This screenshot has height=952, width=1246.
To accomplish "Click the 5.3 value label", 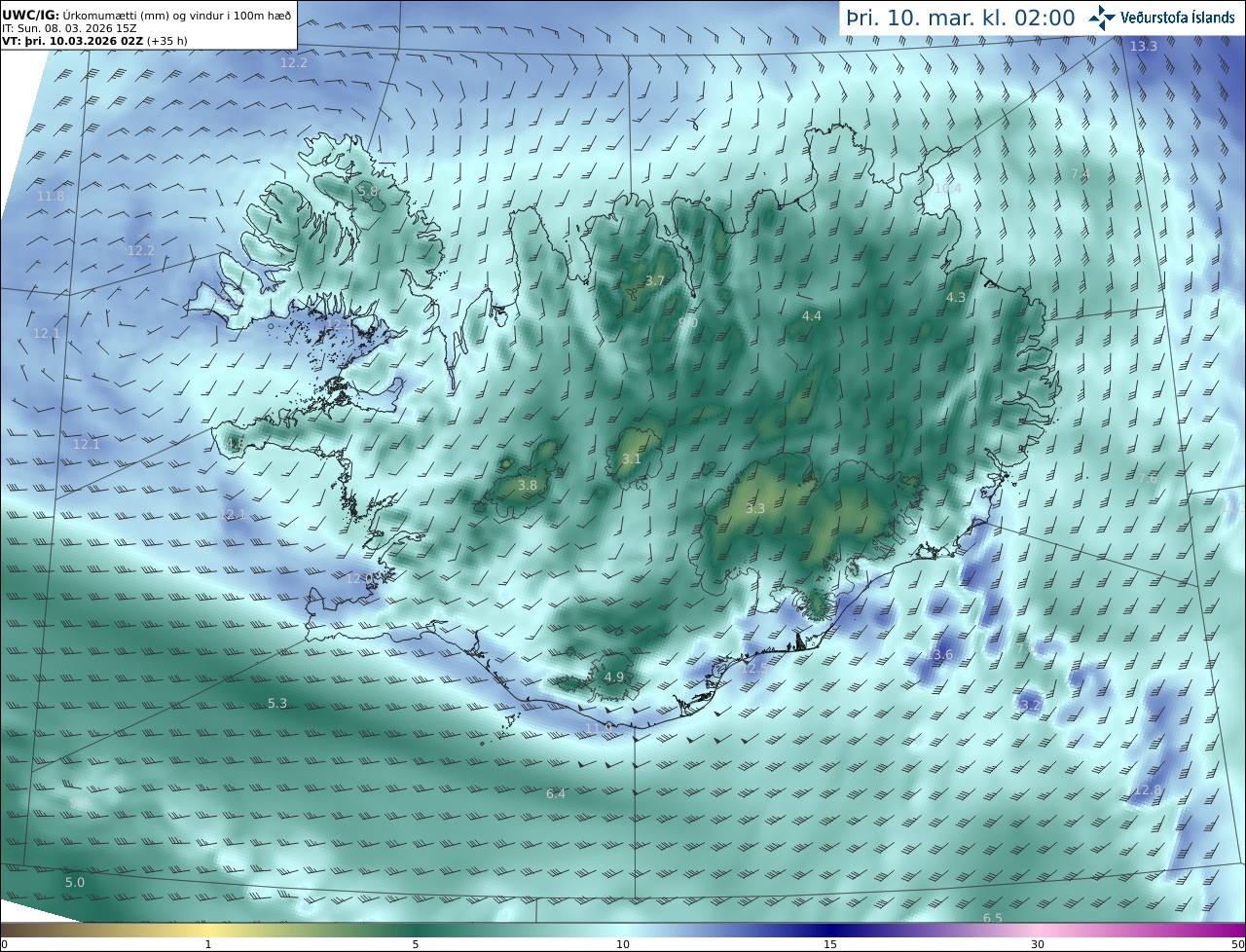I will point(277,704).
